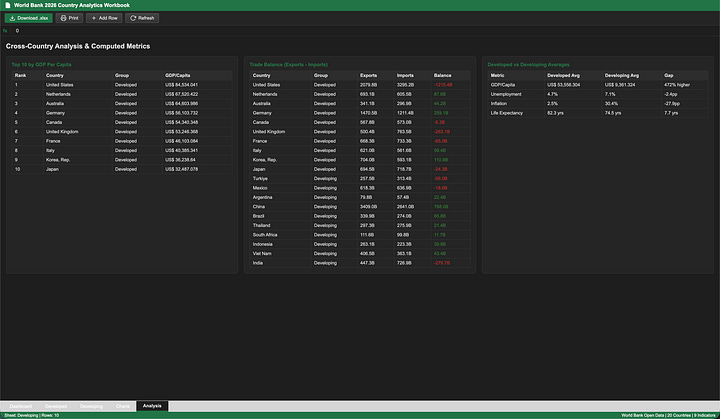Click the Developing group cell for India

click(x=326, y=263)
